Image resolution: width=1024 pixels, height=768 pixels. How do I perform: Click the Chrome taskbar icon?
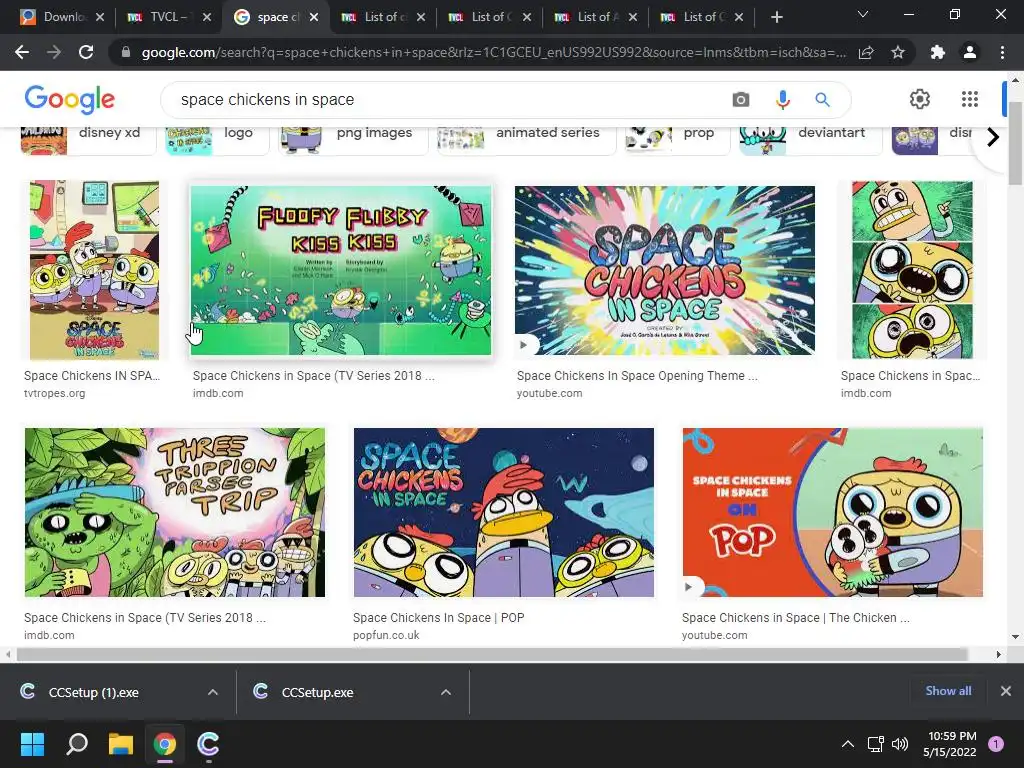click(x=165, y=744)
